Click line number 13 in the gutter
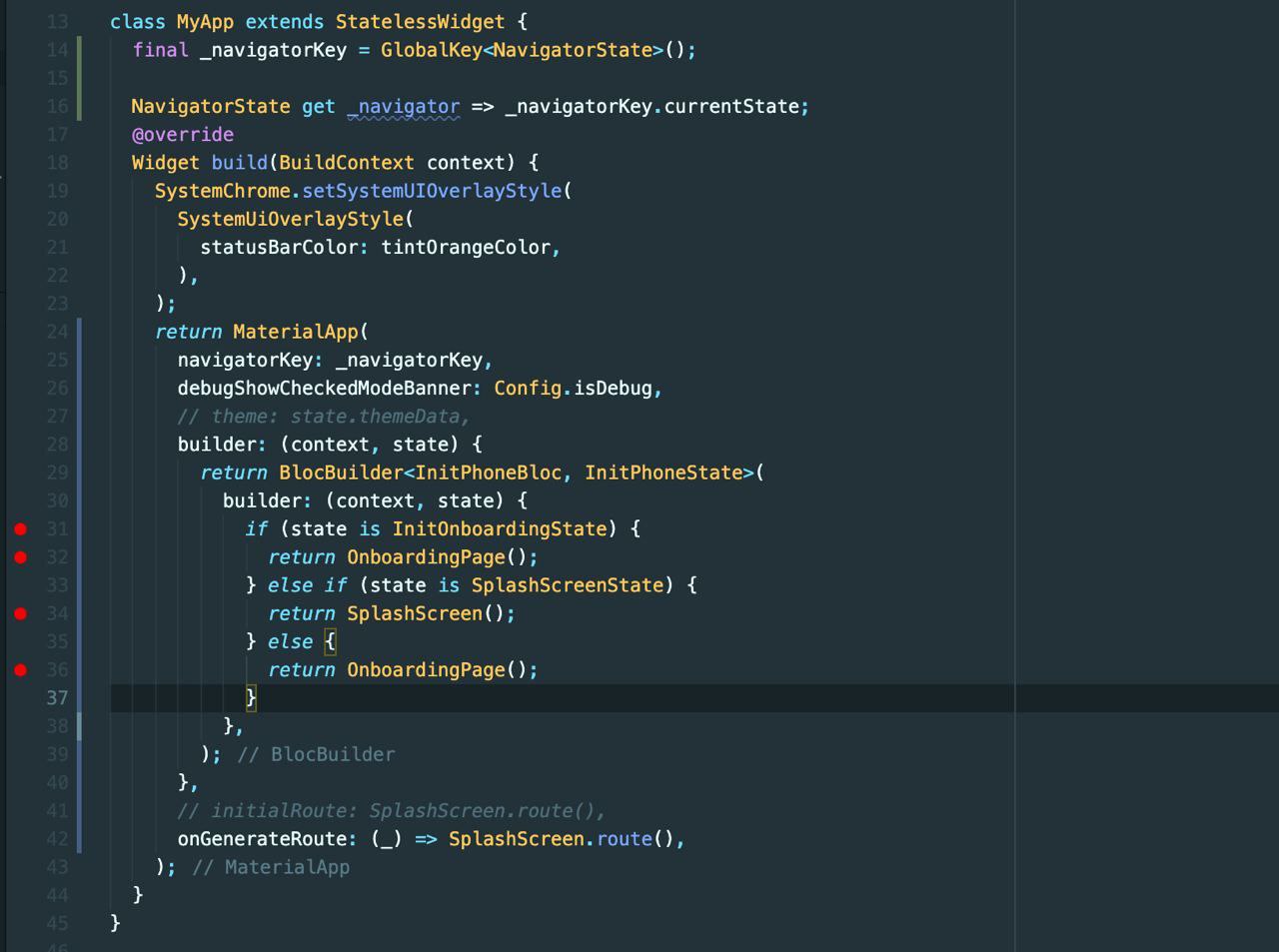 pos(57,21)
